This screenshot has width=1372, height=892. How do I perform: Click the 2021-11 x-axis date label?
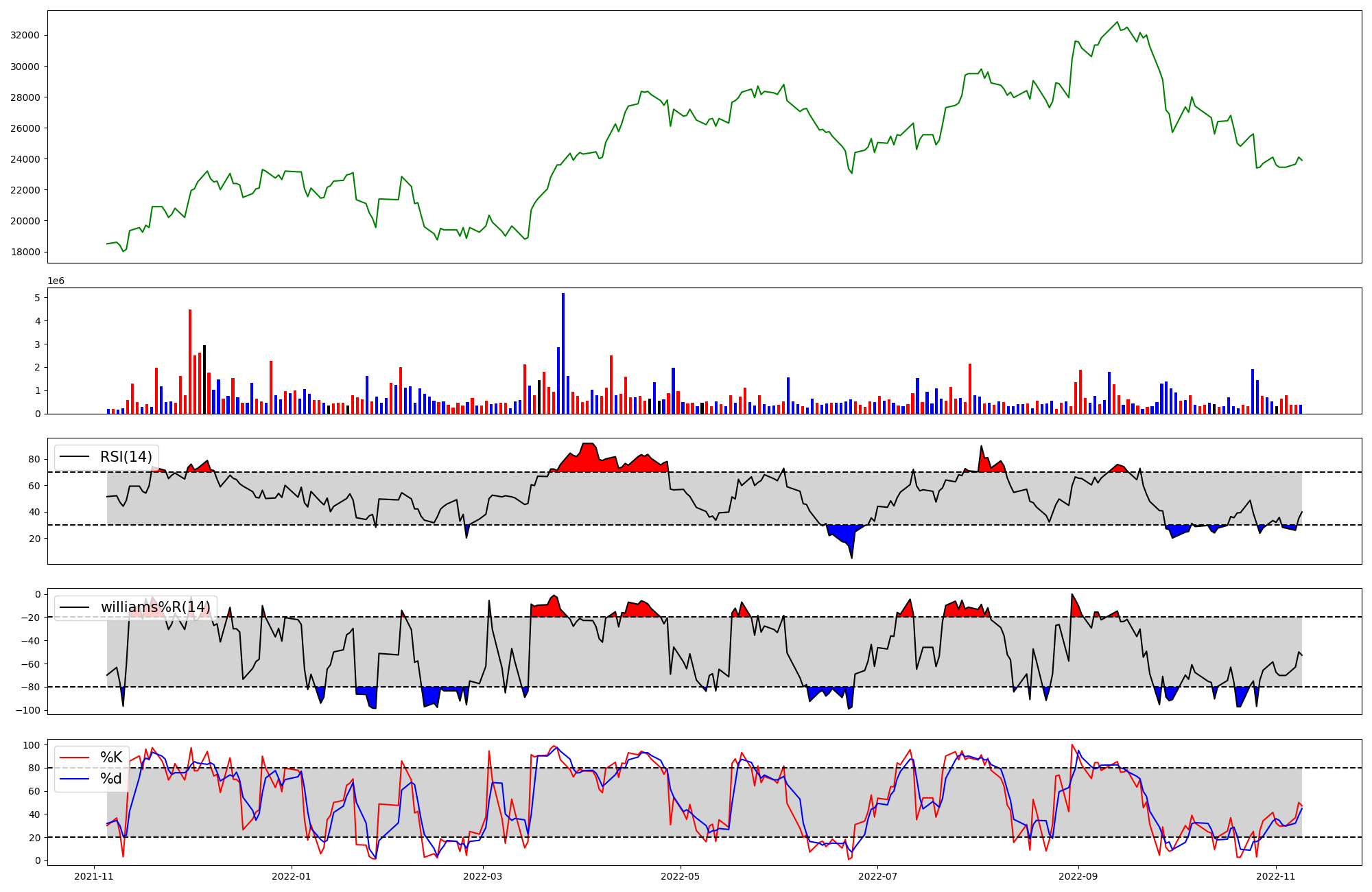[94, 876]
